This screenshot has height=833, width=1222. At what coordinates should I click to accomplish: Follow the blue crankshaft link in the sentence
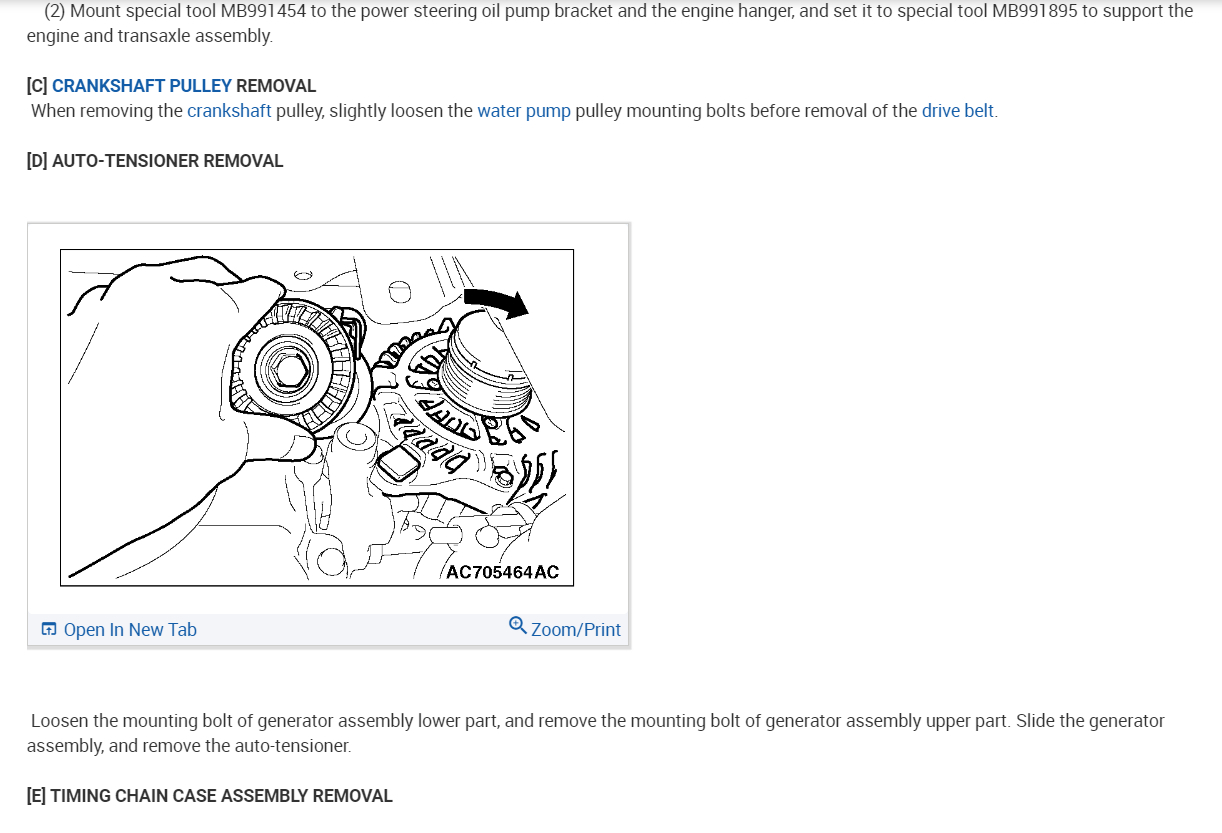229,111
